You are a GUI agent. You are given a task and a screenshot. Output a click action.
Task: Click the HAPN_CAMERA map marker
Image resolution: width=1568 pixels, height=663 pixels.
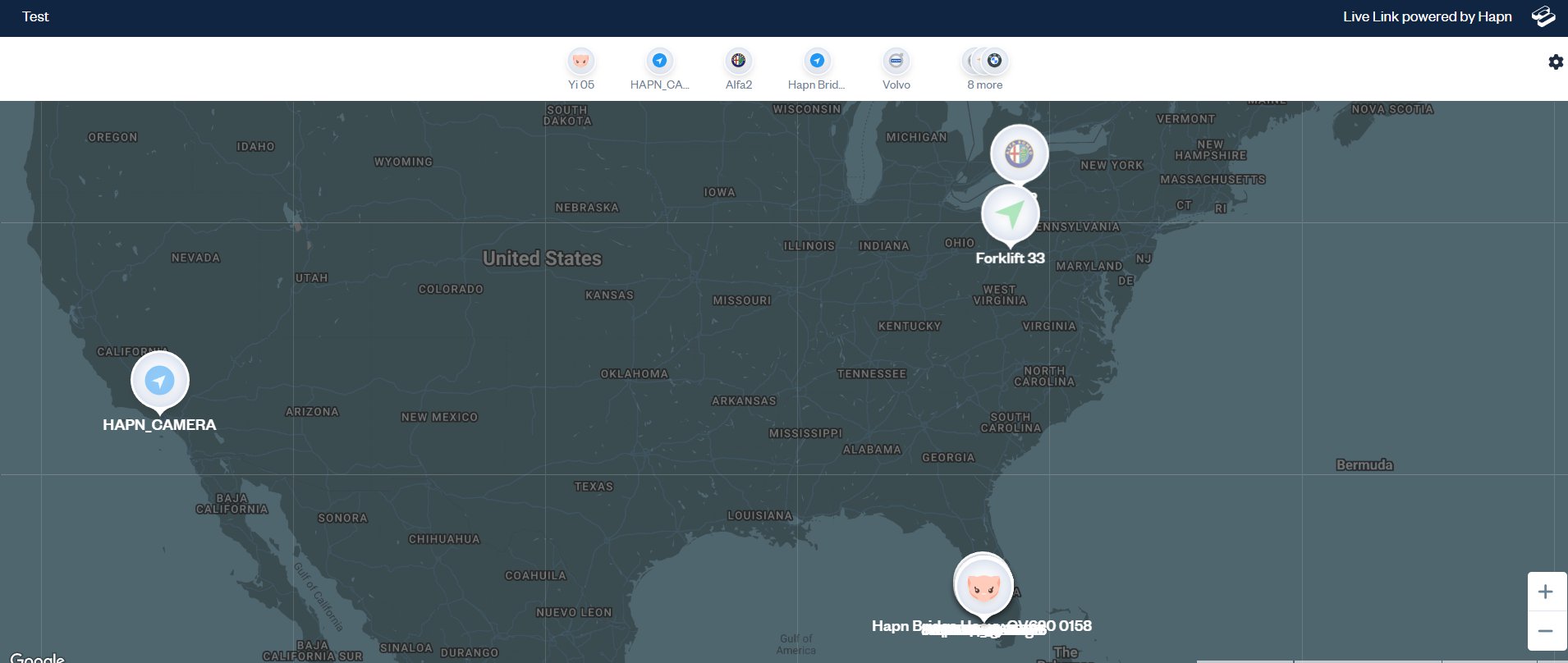(x=160, y=382)
